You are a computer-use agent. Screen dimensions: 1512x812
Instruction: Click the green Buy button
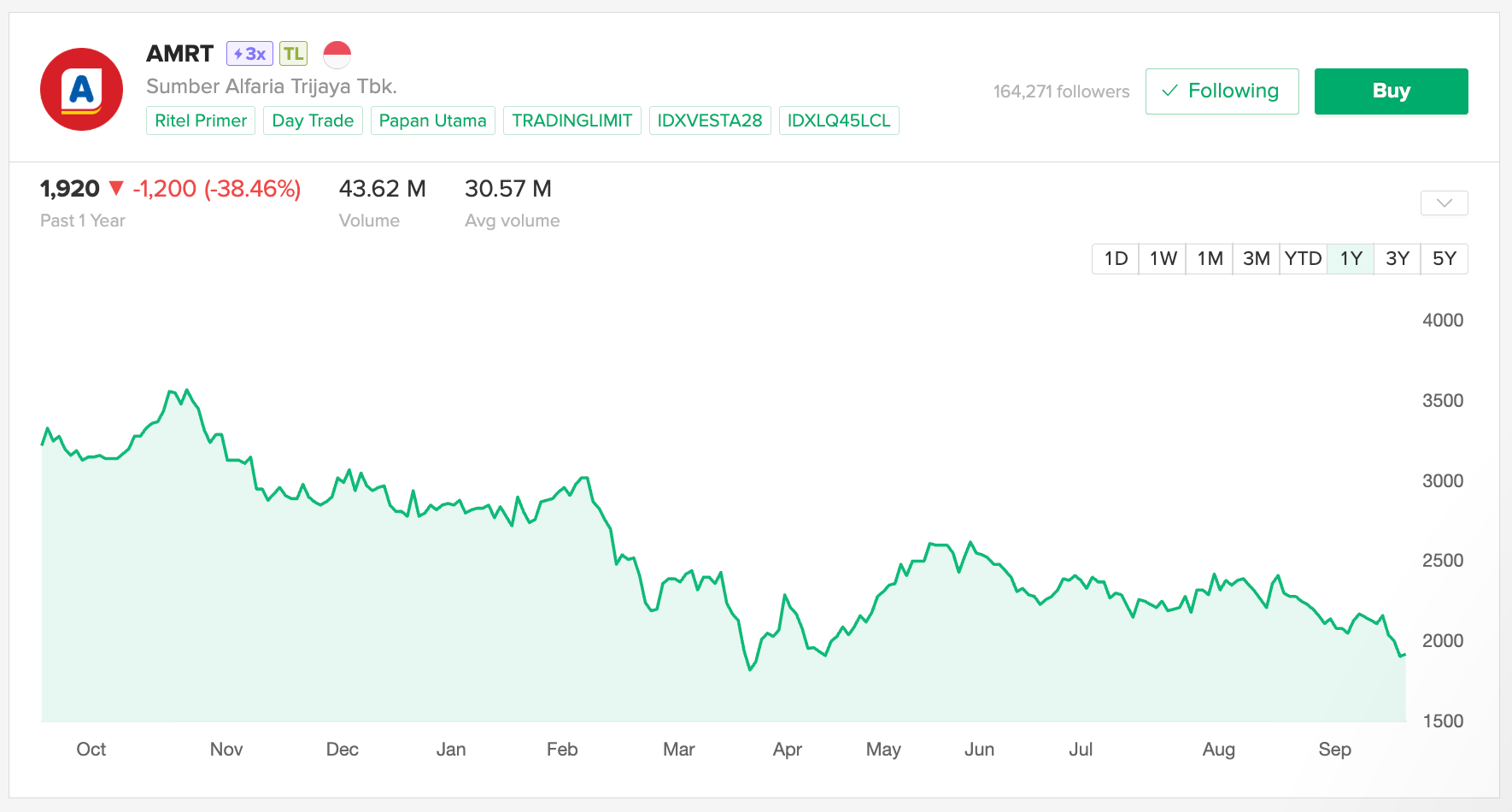tap(1391, 91)
